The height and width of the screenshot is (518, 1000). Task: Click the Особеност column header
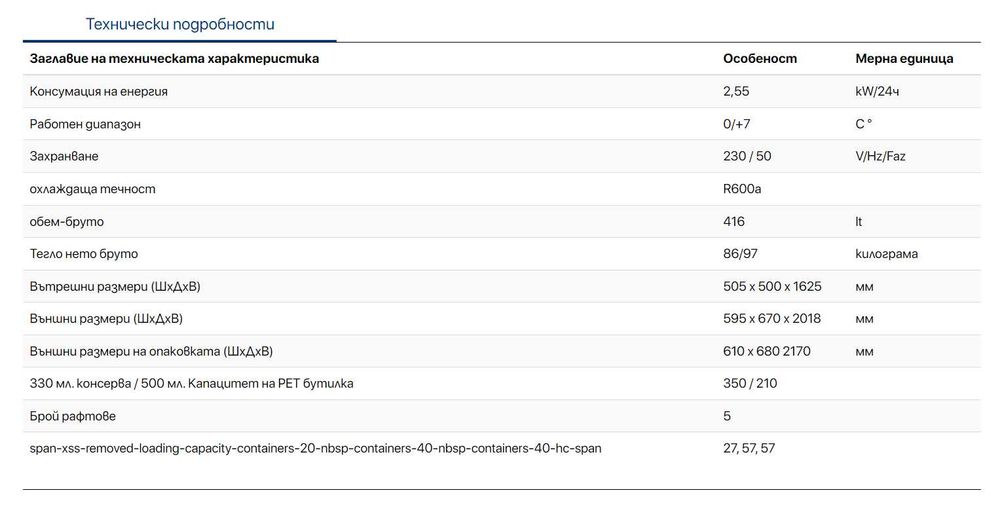[x=759, y=59]
